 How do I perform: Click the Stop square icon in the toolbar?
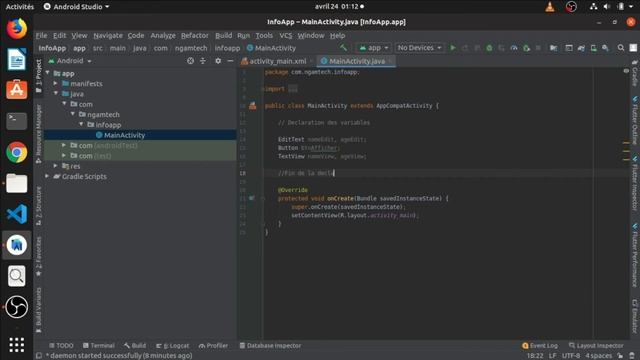tap(538, 48)
